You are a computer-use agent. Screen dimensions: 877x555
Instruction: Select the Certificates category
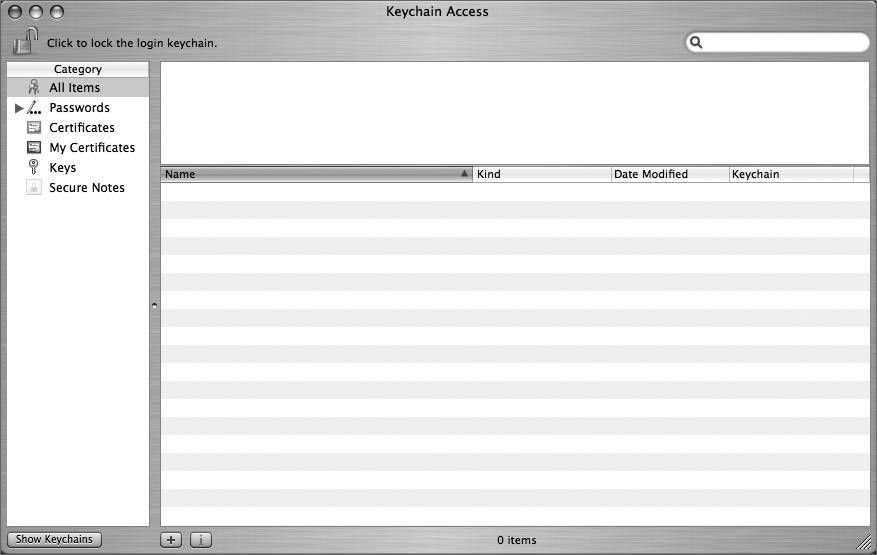click(78, 128)
